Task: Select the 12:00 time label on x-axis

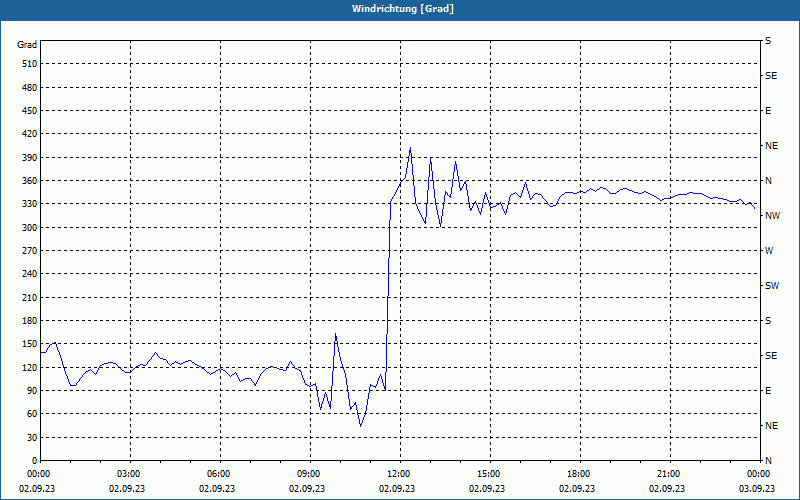Action: tap(399, 474)
